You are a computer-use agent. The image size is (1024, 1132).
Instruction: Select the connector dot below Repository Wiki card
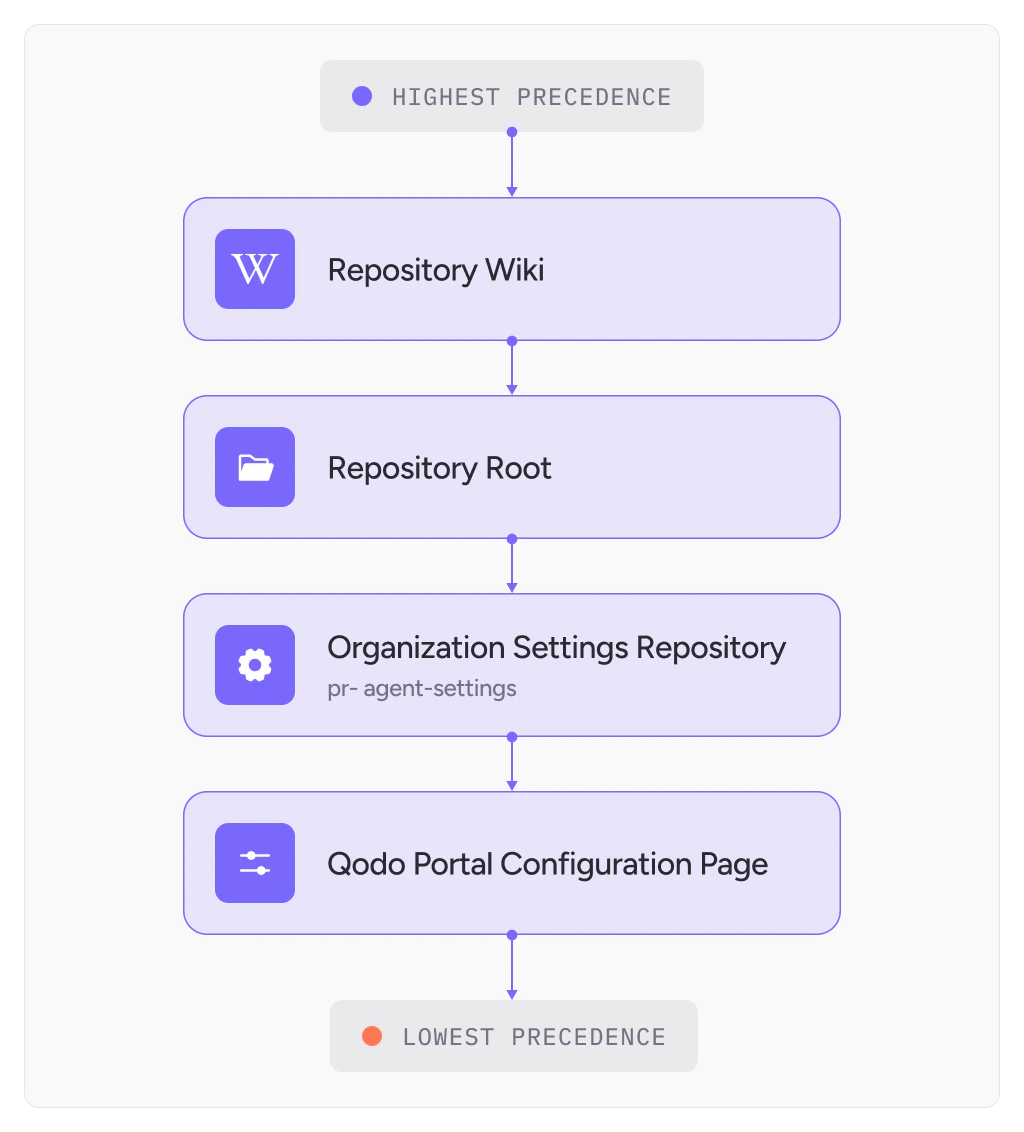pos(512,340)
